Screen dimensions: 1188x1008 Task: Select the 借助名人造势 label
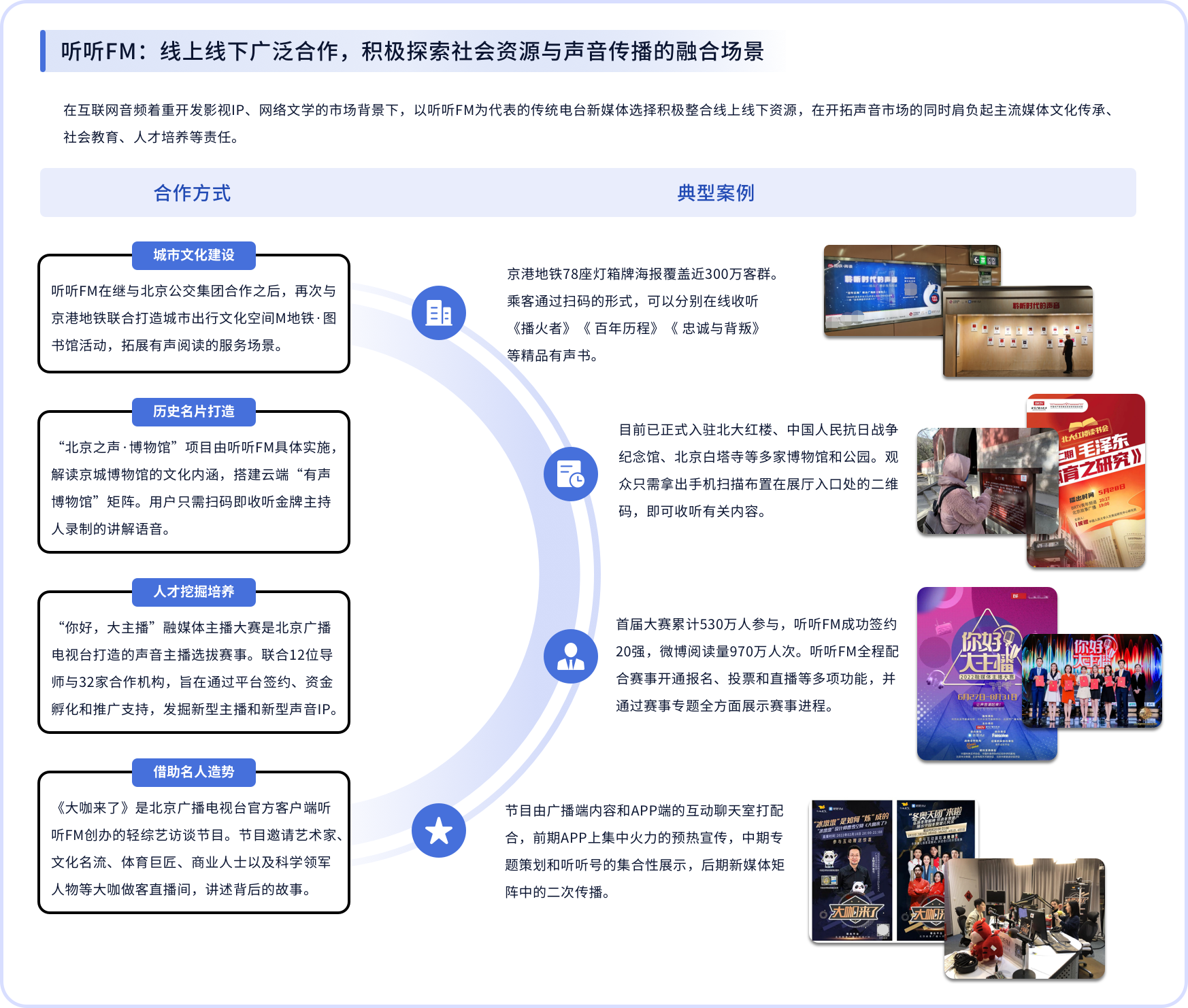[194, 772]
